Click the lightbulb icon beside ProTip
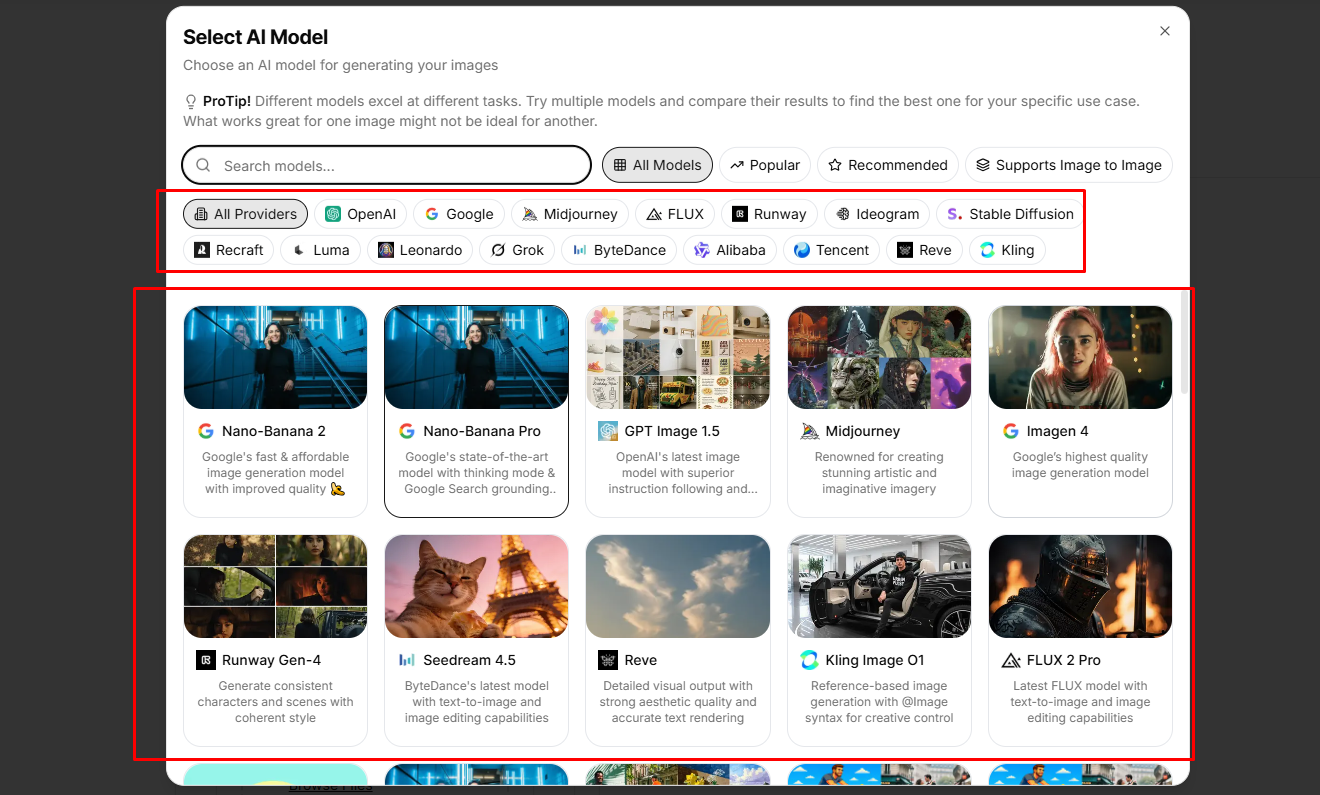This screenshot has width=1320, height=795. (191, 102)
